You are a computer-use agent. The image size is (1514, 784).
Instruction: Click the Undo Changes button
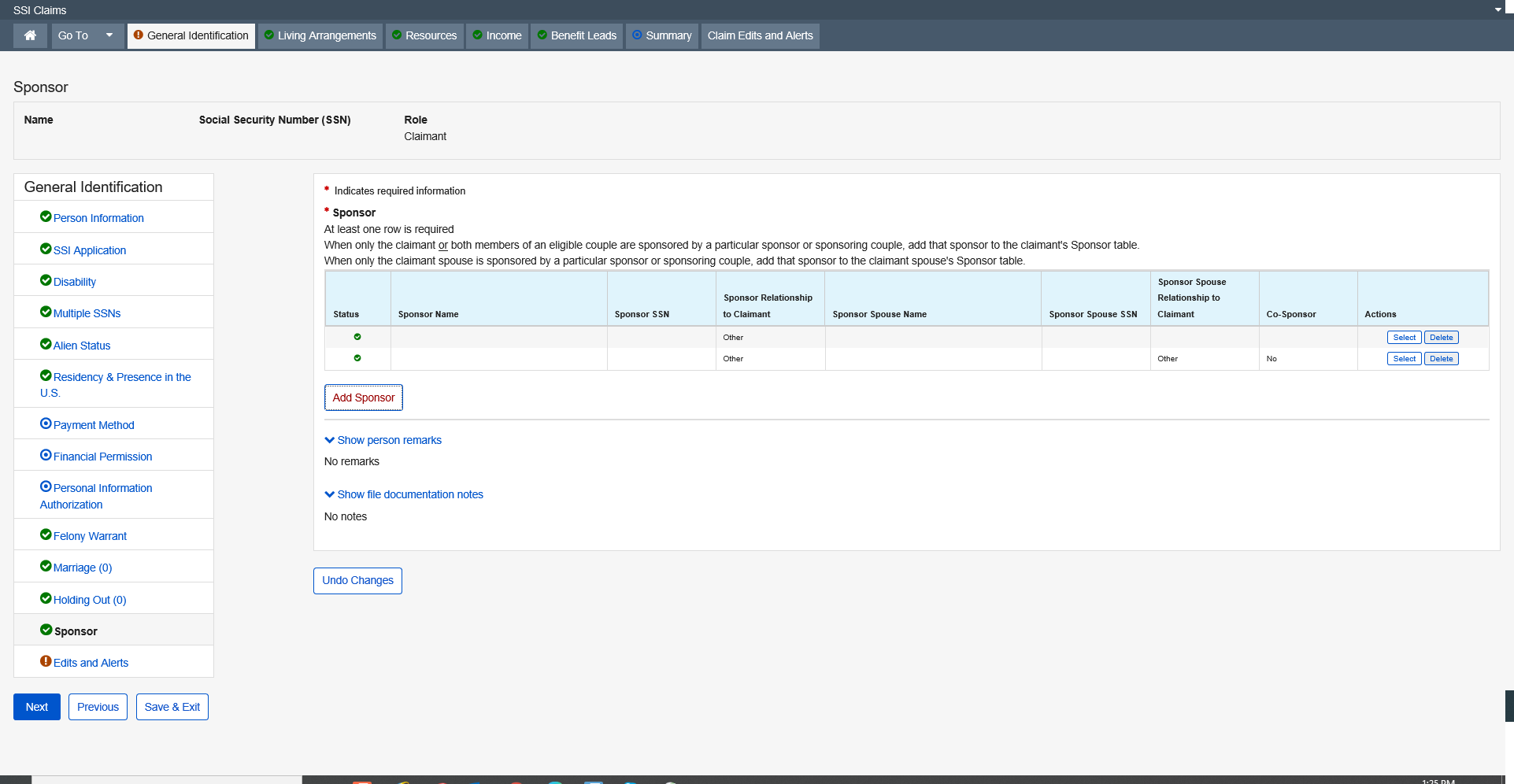pos(357,581)
